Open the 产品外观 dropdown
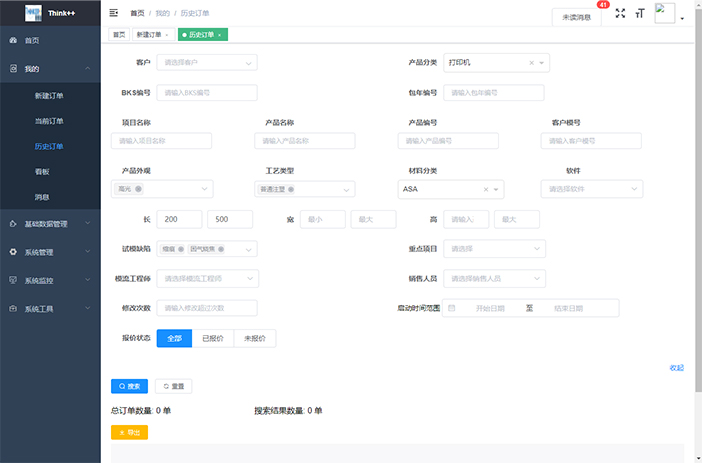 coord(162,189)
